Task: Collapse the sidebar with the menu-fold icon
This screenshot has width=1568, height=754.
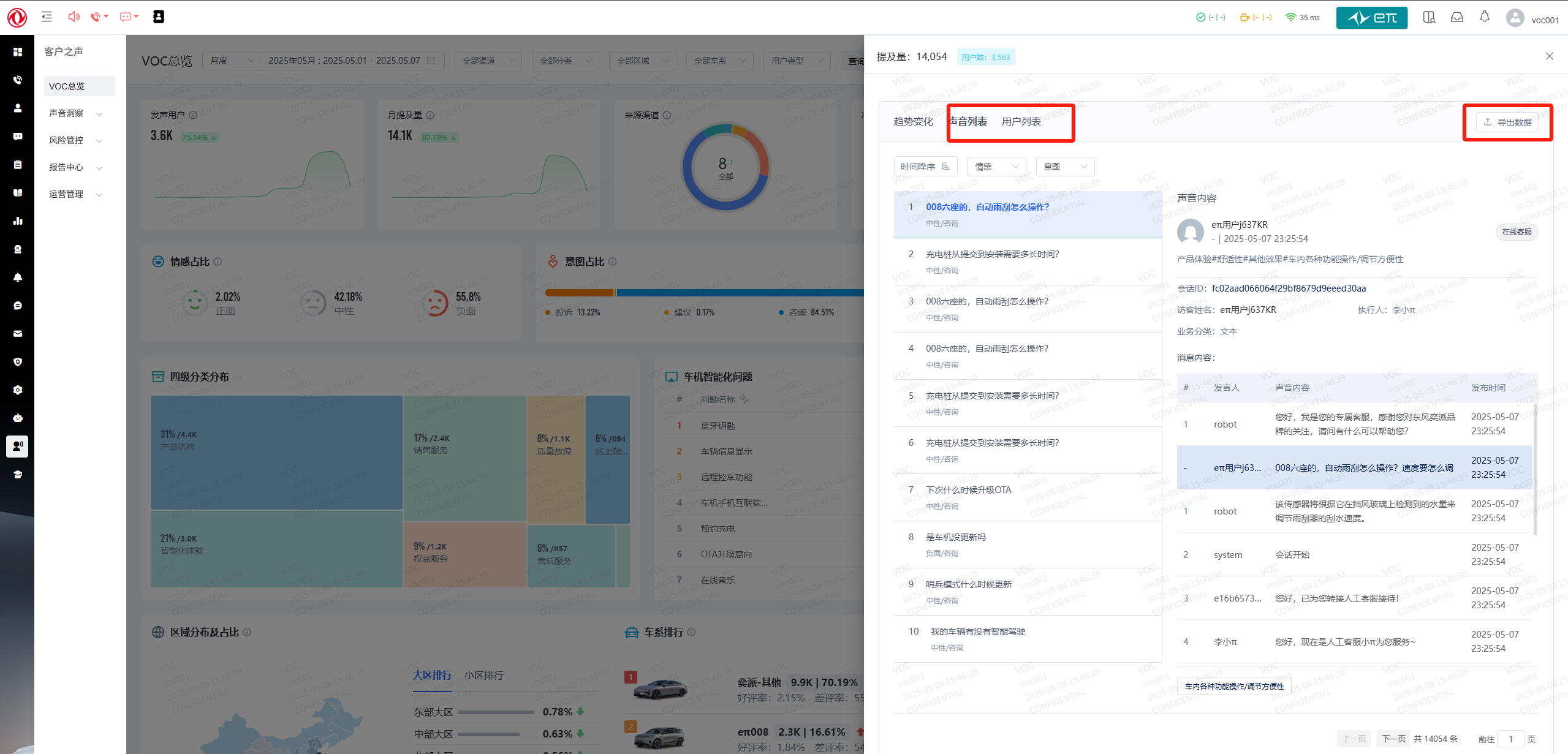Action: click(47, 17)
